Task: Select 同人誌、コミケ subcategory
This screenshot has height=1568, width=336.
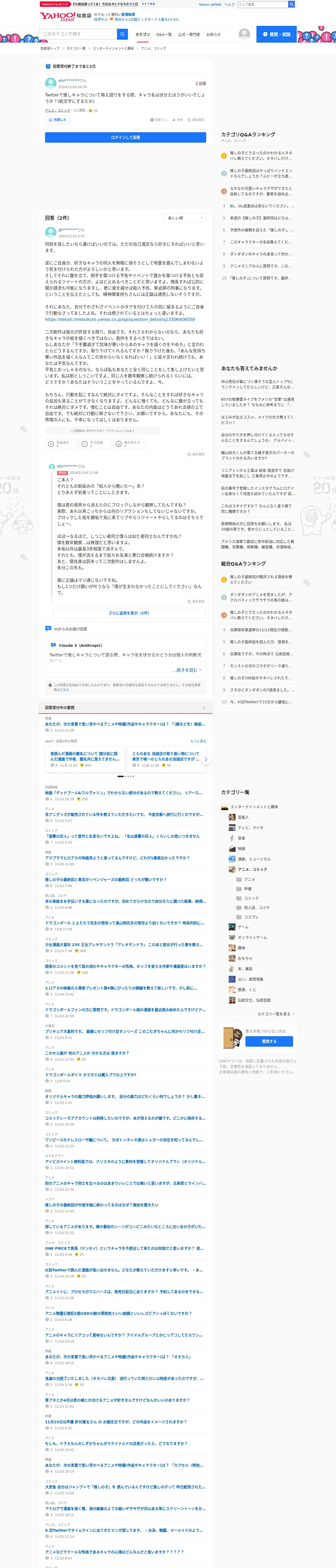Action: click(x=257, y=908)
